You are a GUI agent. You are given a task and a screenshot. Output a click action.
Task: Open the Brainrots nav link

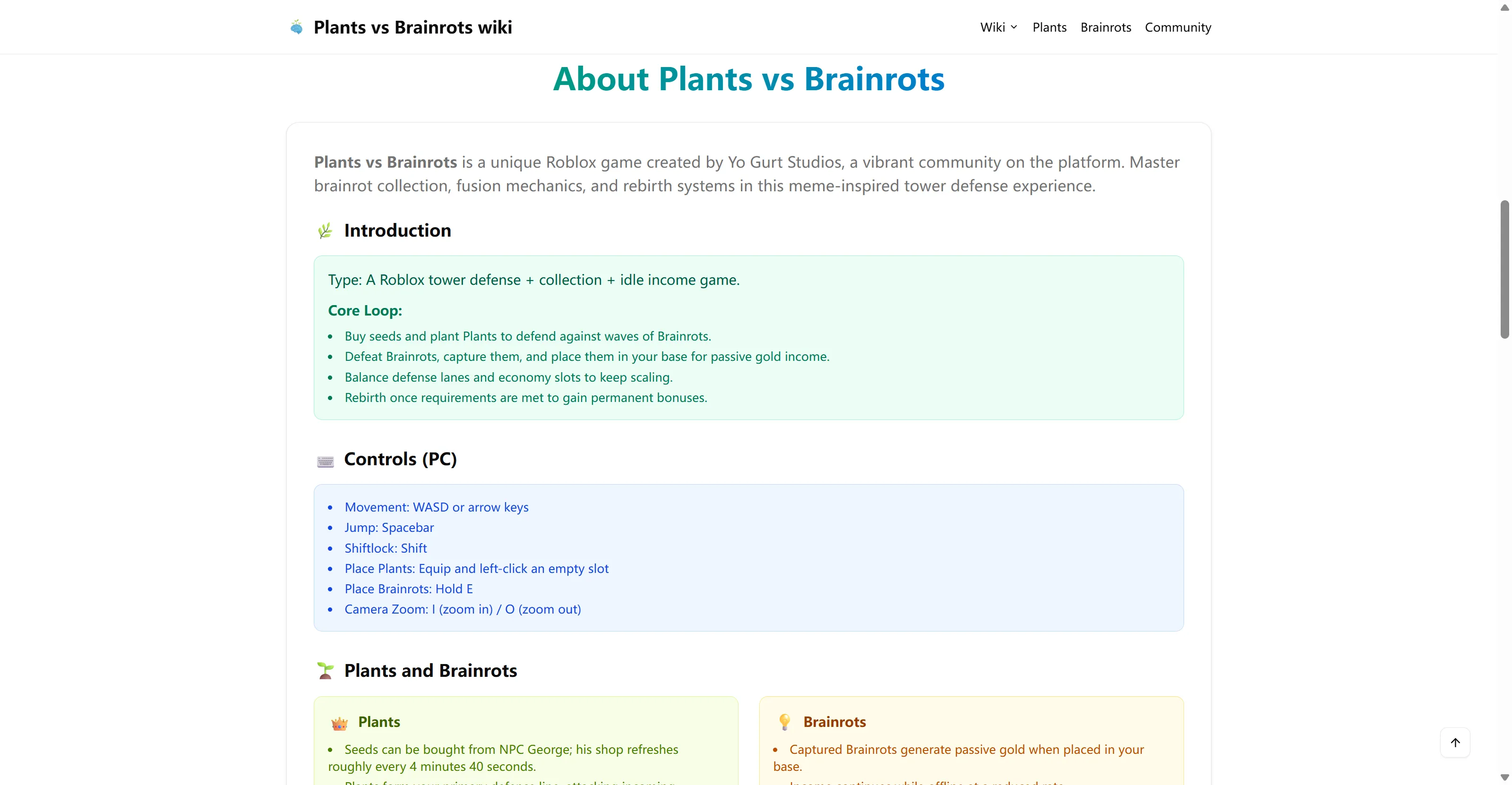pos(1106,27)
